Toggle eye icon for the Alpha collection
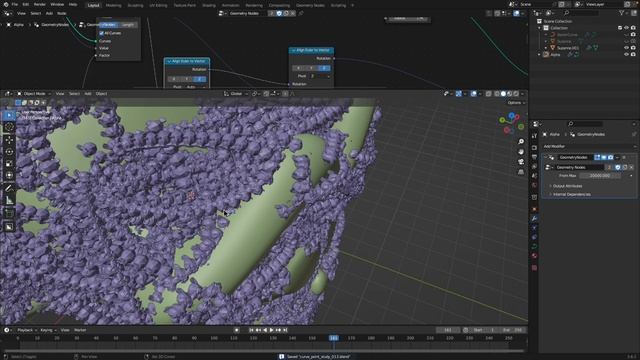Screen dimensions: 640x360 tap(627, 54)
